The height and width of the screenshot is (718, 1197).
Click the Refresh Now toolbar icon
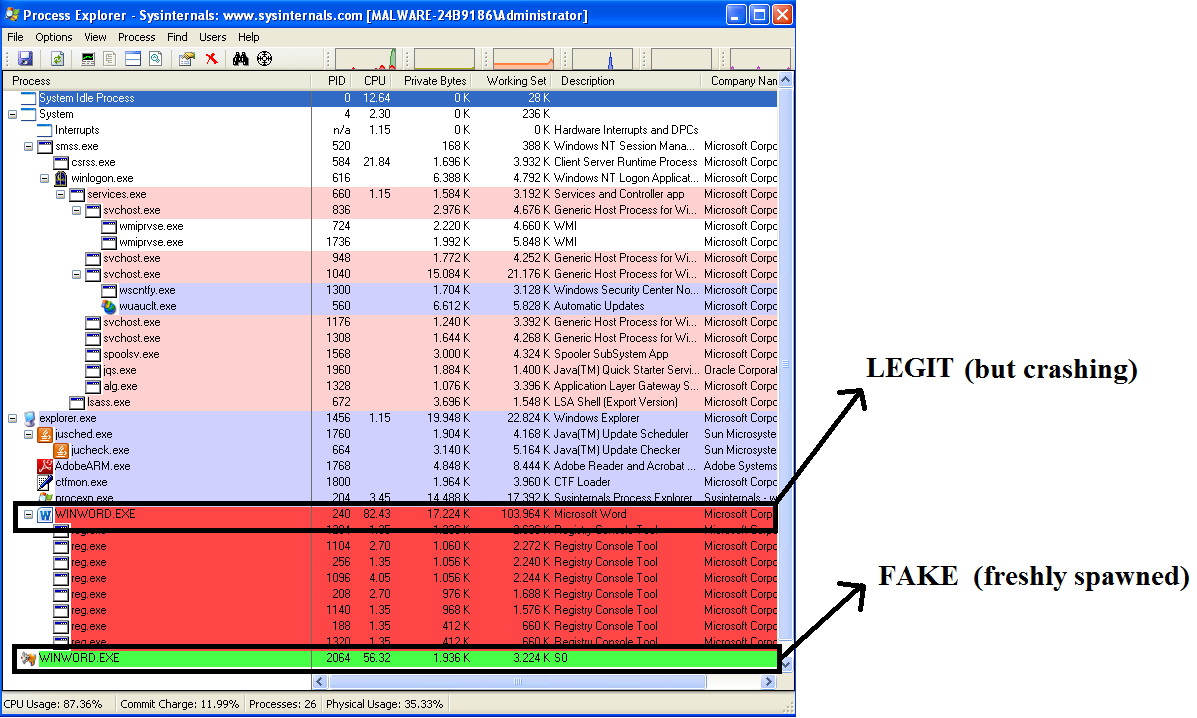[57, 59]
